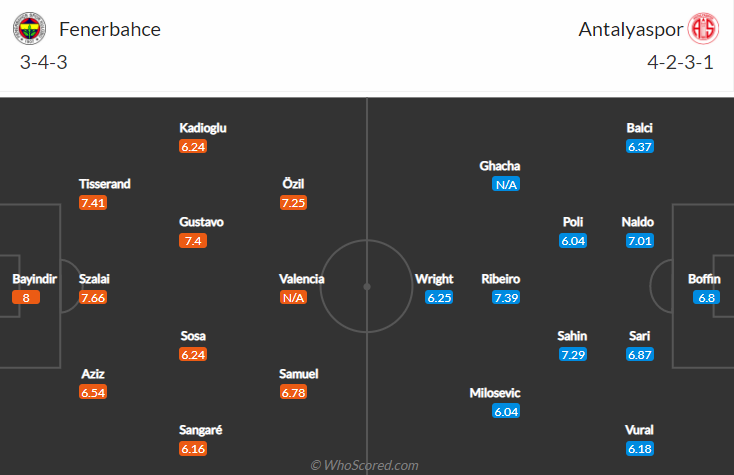The width and height of the screenshot is (734, 475).
Task: Click Szalai's 7.66 rating badge
Action: (x=93, y=297)
